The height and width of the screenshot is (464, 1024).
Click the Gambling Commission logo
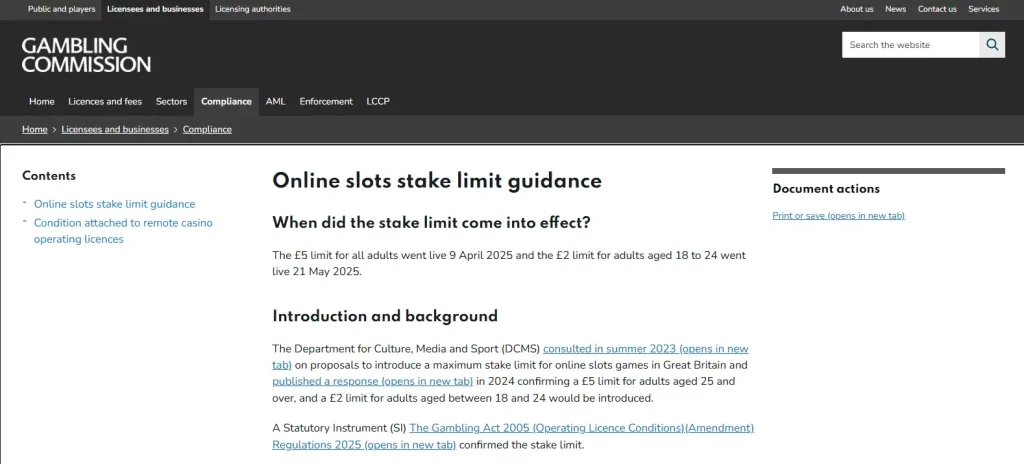click(x=86, y=55)
